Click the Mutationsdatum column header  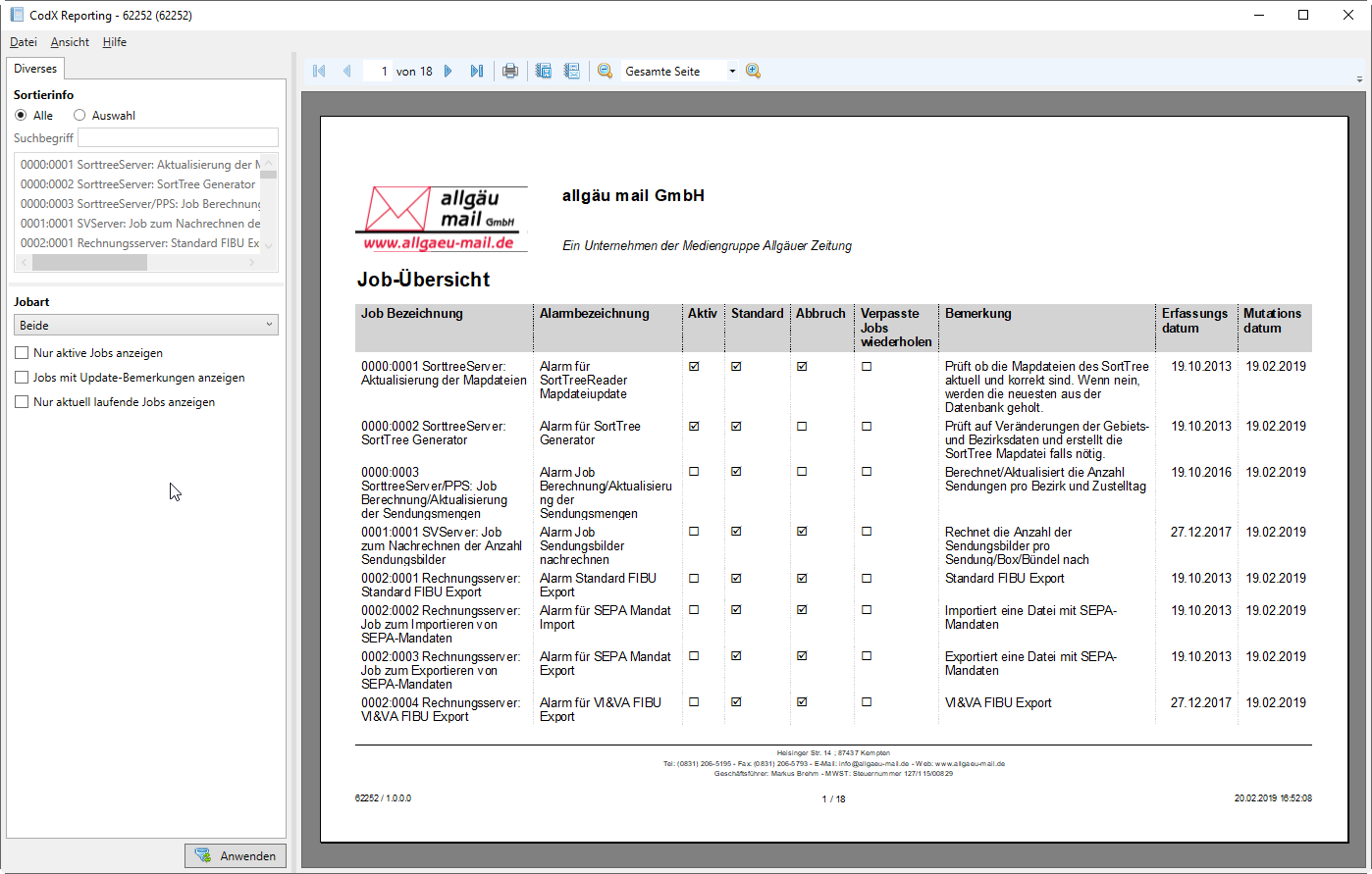[1273, 321]
